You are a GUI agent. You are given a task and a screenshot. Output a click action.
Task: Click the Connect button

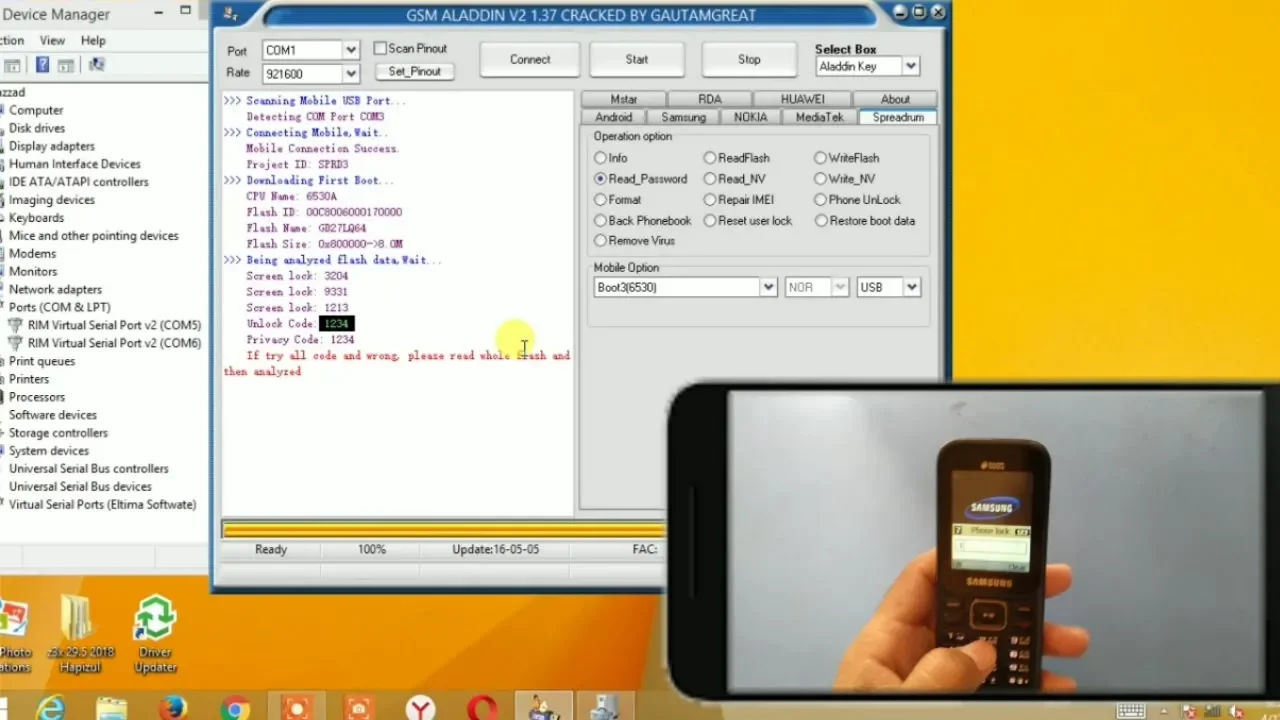530,60
